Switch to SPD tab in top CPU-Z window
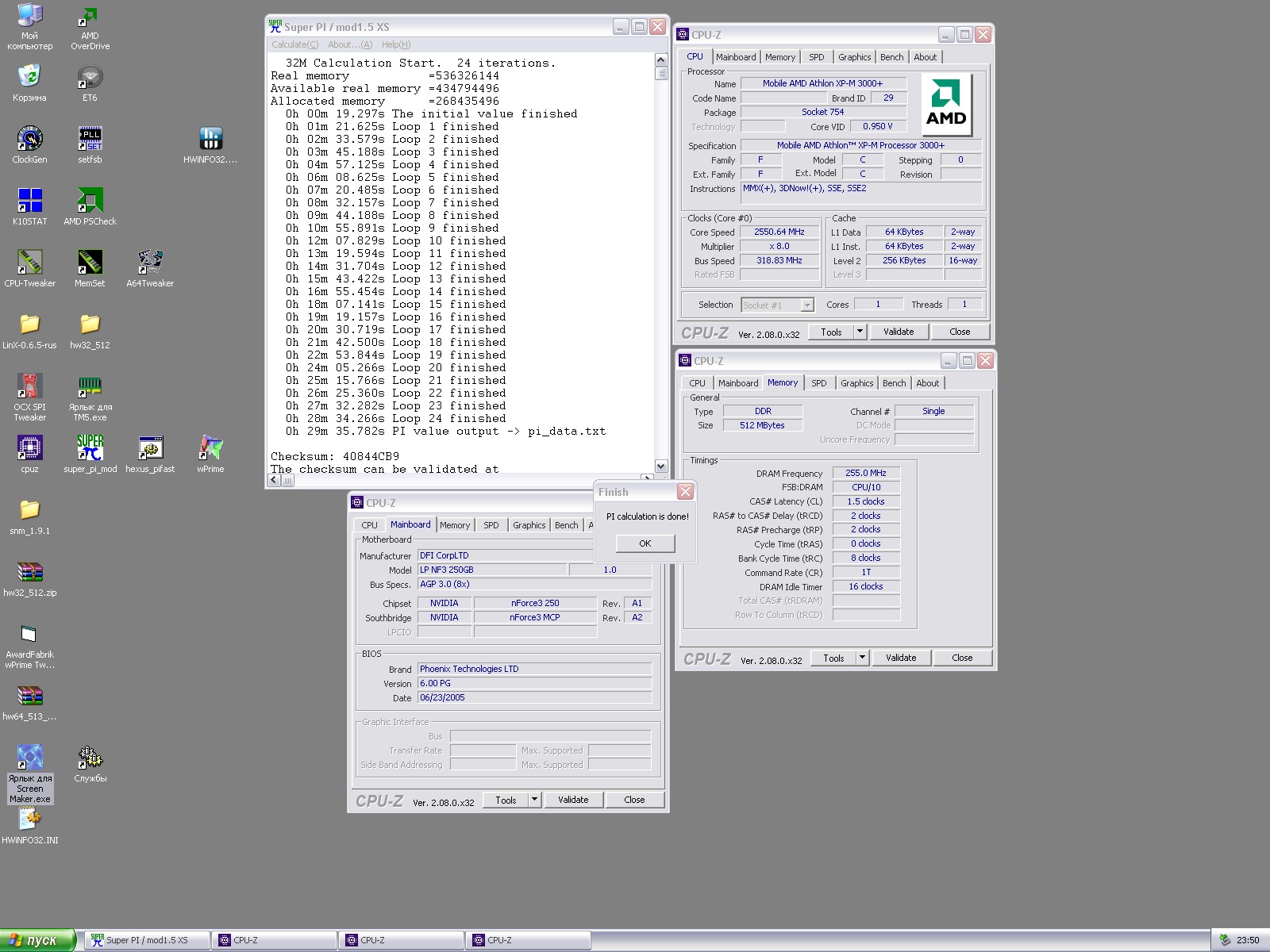The width and height of the screenshot is (1270, 952). [816, 57]
